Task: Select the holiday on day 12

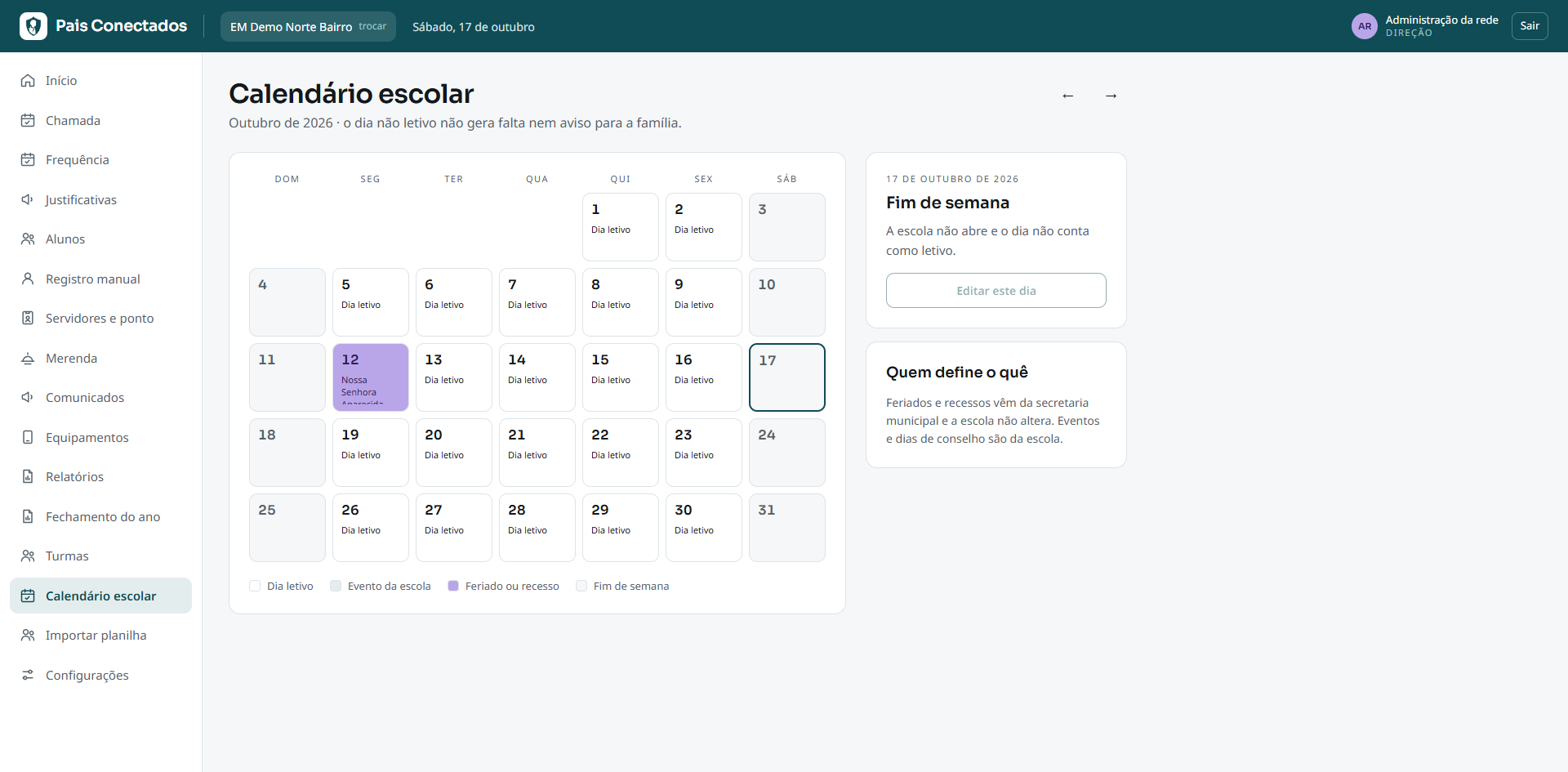Action: [371, 377]
